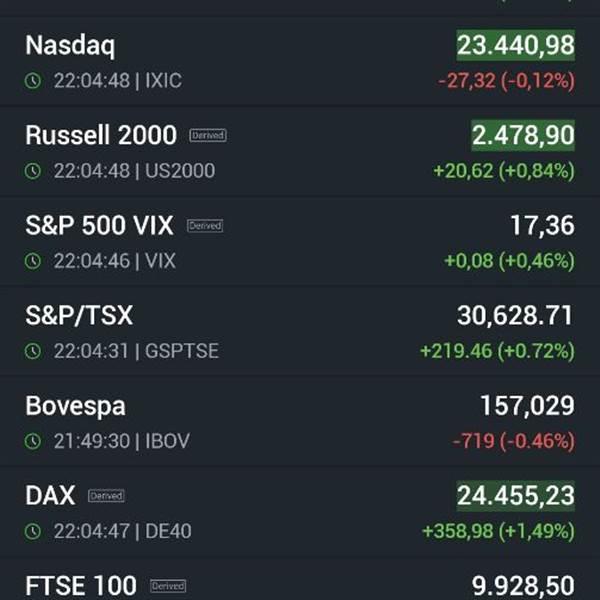This screenshot has height=600, width=600.
Task: Tap the Derived badge next to FTSE 100
Action: (x=168, y=586)
